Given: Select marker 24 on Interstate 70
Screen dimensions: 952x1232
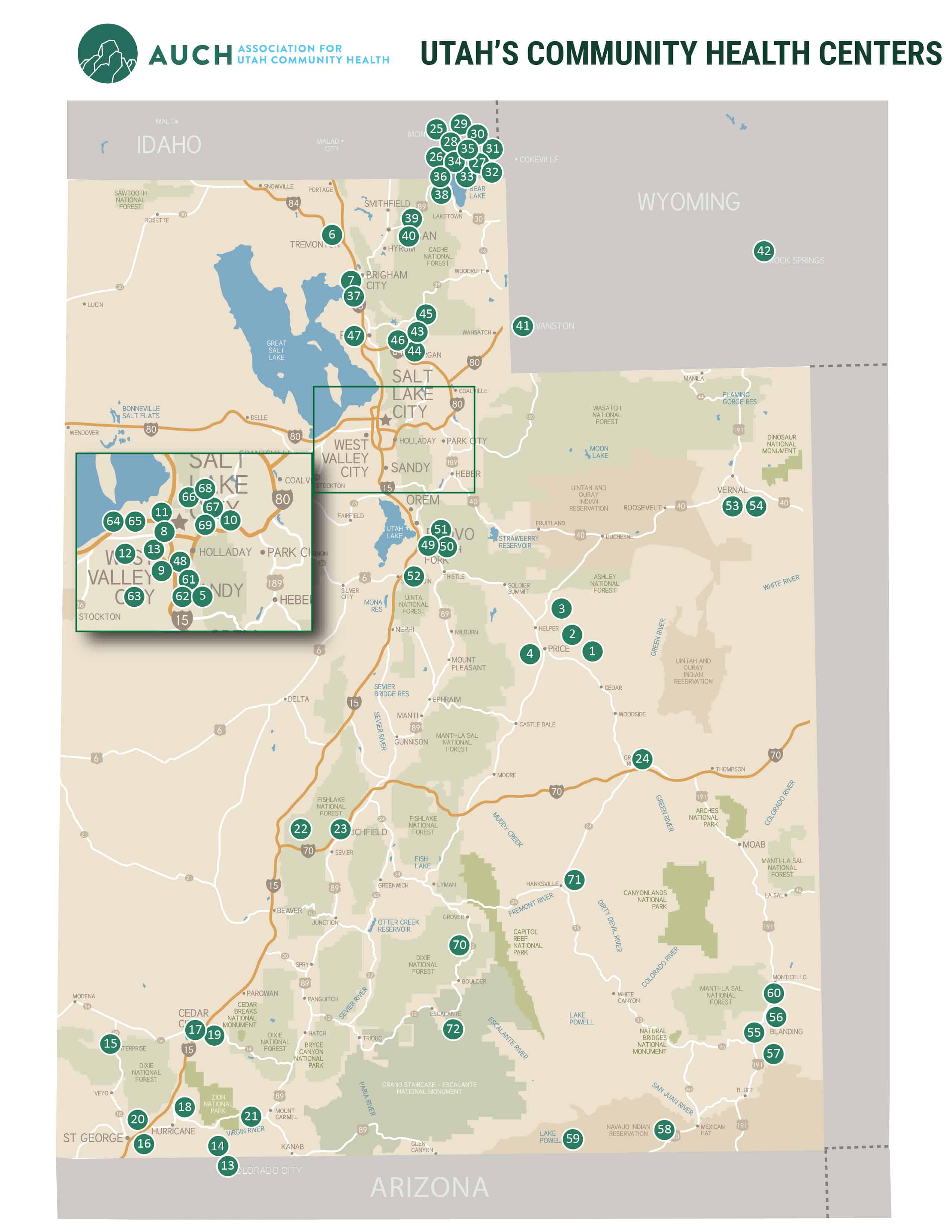Looking at the screenshot, I should tap(643, 759).
